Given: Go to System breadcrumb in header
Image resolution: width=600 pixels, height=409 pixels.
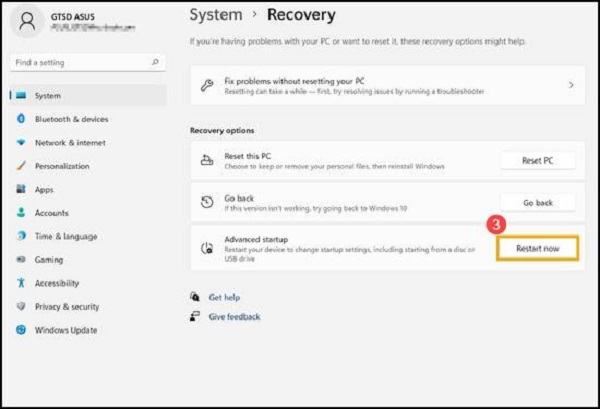Looking at the screenshot, I should click(x=216, y=15).
